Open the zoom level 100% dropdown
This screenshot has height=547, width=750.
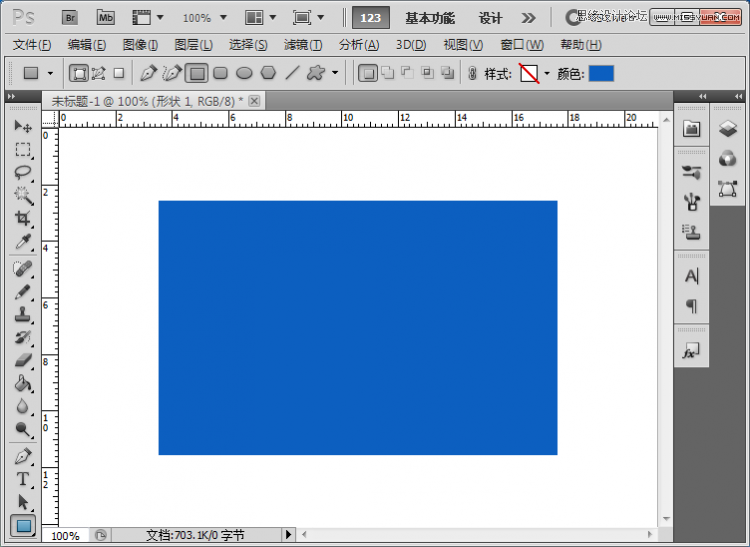click(x=204, y=17)
